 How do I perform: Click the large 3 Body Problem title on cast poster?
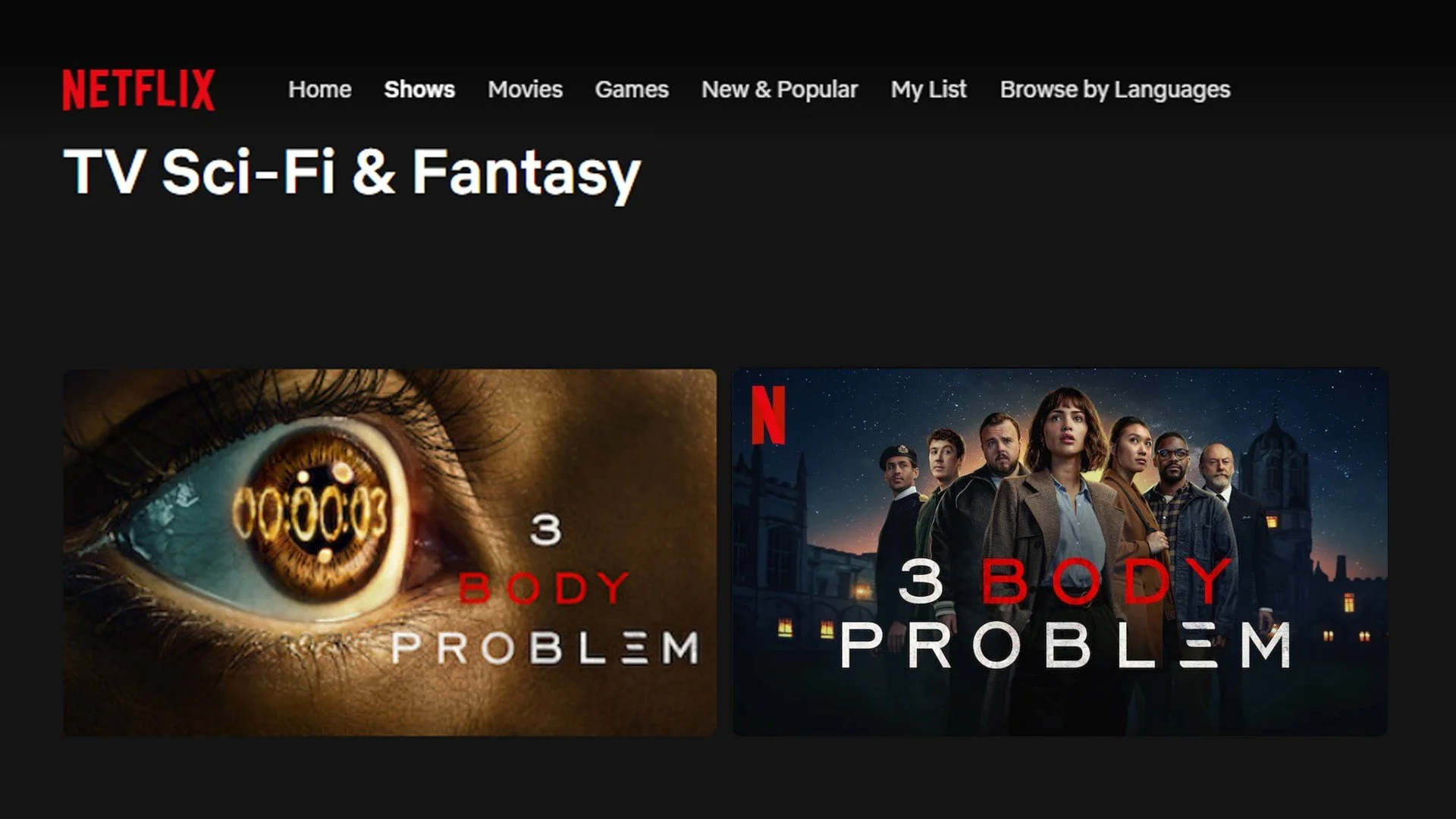(1065, 614)
